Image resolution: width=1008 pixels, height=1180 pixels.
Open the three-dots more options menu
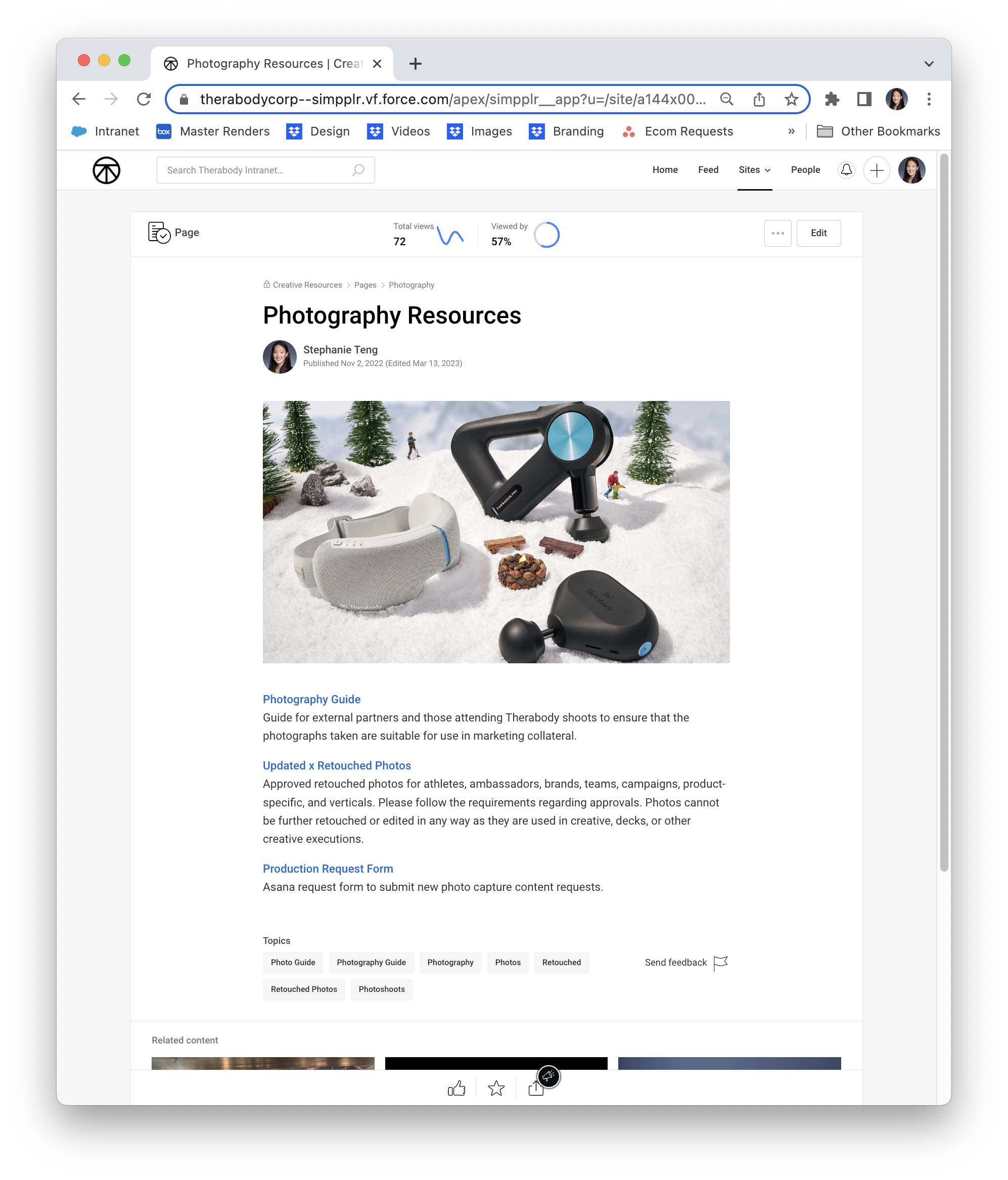coord(777,233)
